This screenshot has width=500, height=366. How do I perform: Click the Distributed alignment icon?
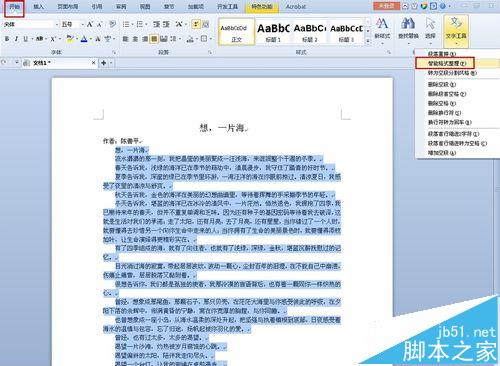163,39
